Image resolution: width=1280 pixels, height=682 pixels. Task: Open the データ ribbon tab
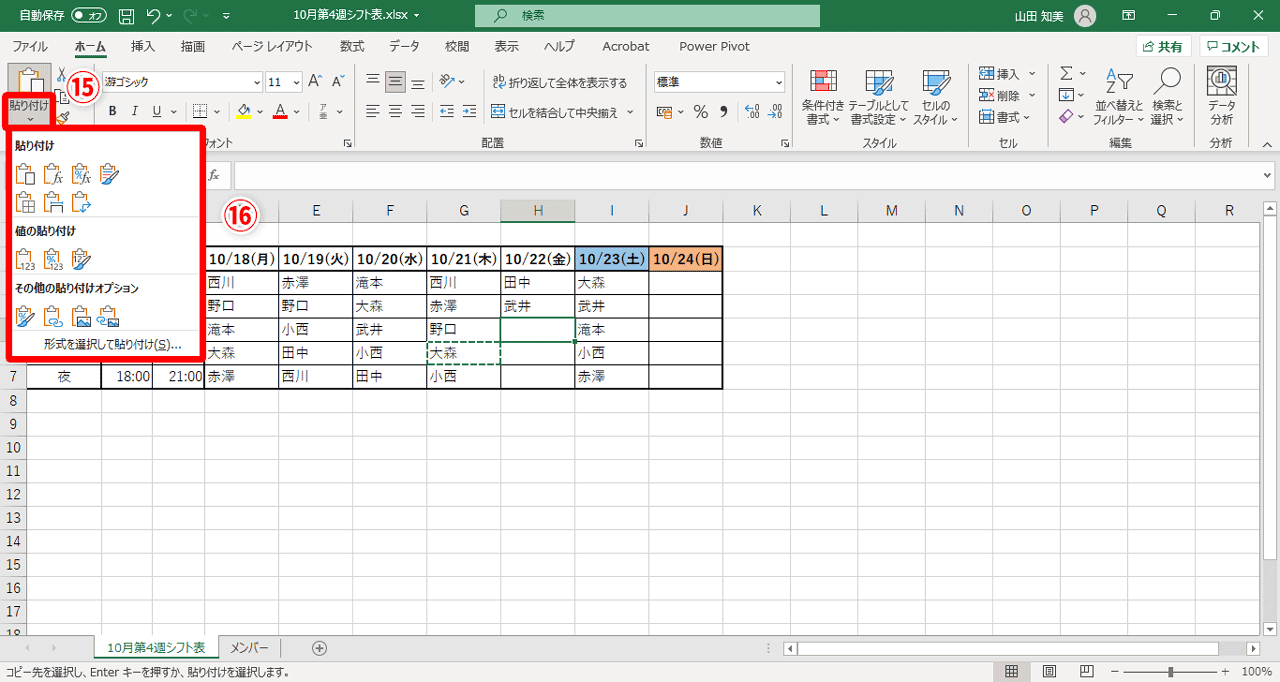click(x=404, y=46)
